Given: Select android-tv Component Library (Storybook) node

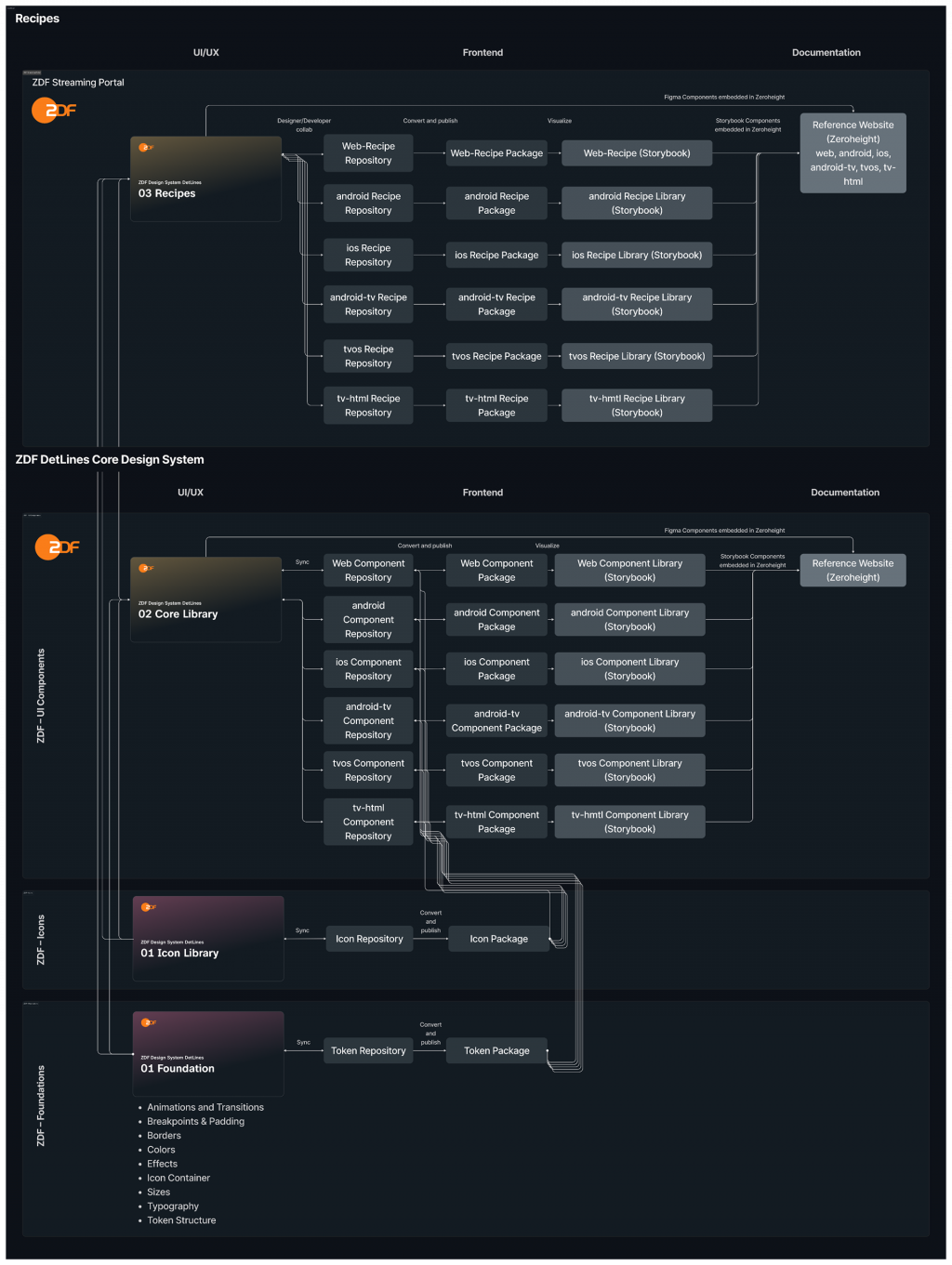Looking at the screenshot, I should coord(629,721).
